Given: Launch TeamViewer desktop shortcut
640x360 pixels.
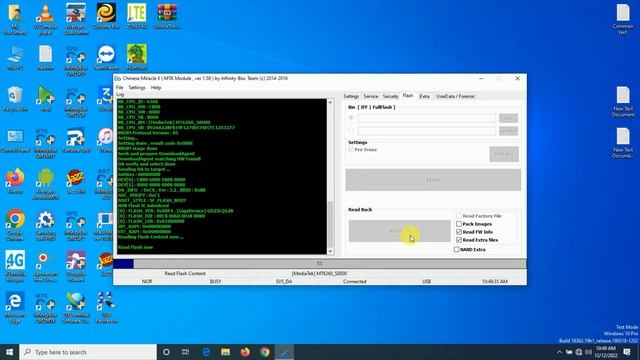Looking at the screenshot, I should click(x=106, y=57).
